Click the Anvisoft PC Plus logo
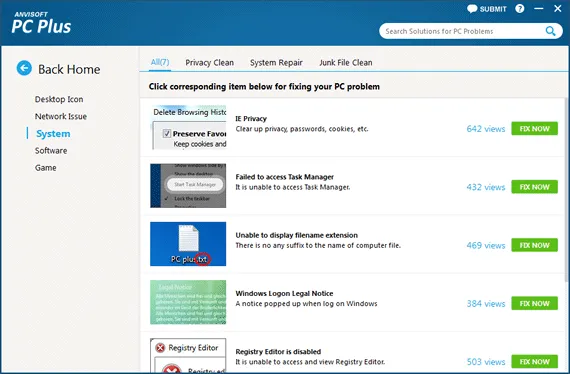The height and width of the screenshot is (374, 570). point(41,23)
